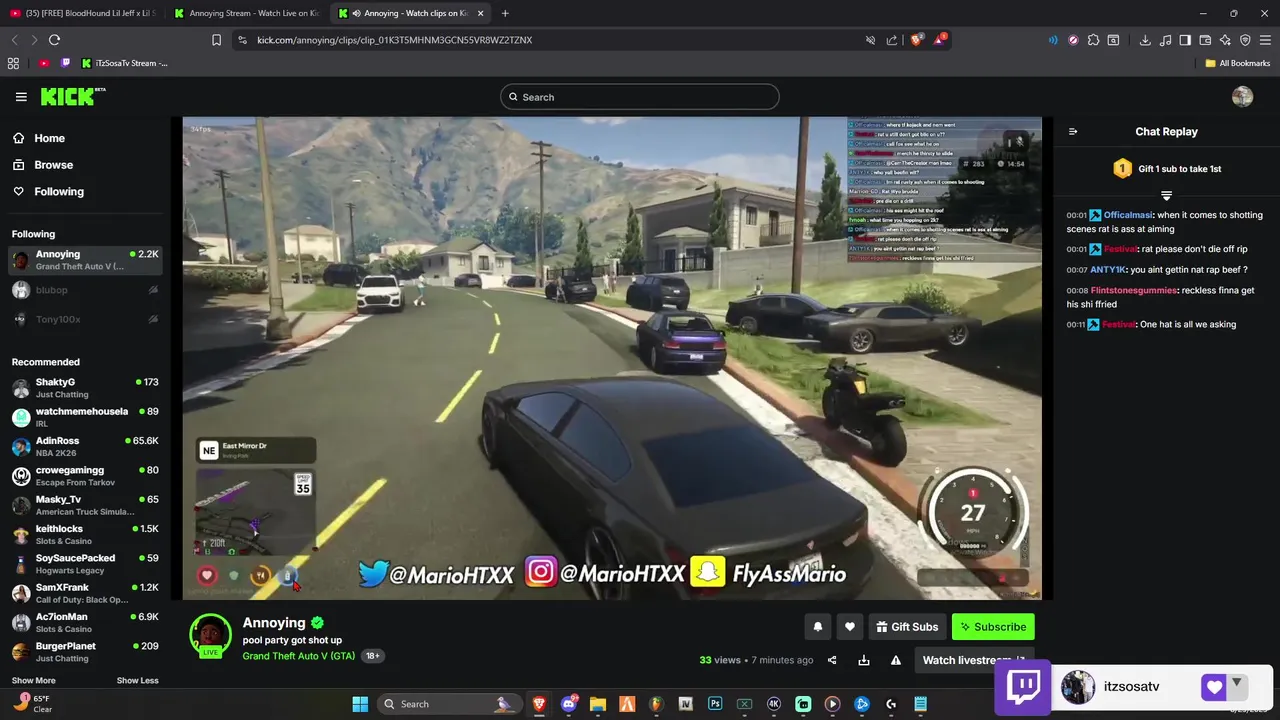
Task: Open the new tab plus button
Action: tap(504, 13)
